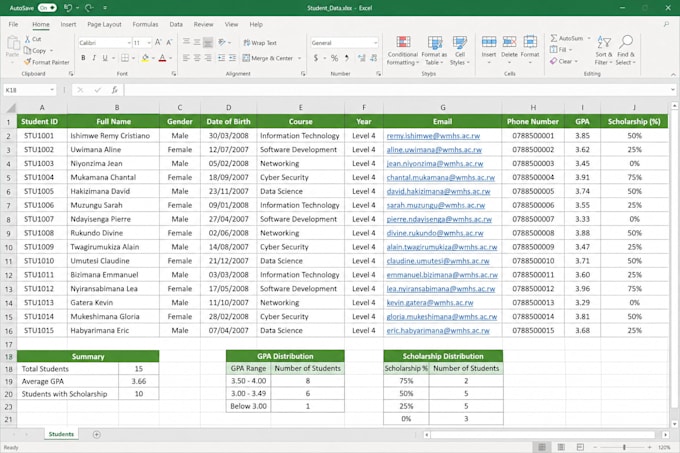Image resolution: width=680 pixels, height=453 pixels.
Task: Click the Borders icon
Action: pos(125,58)
